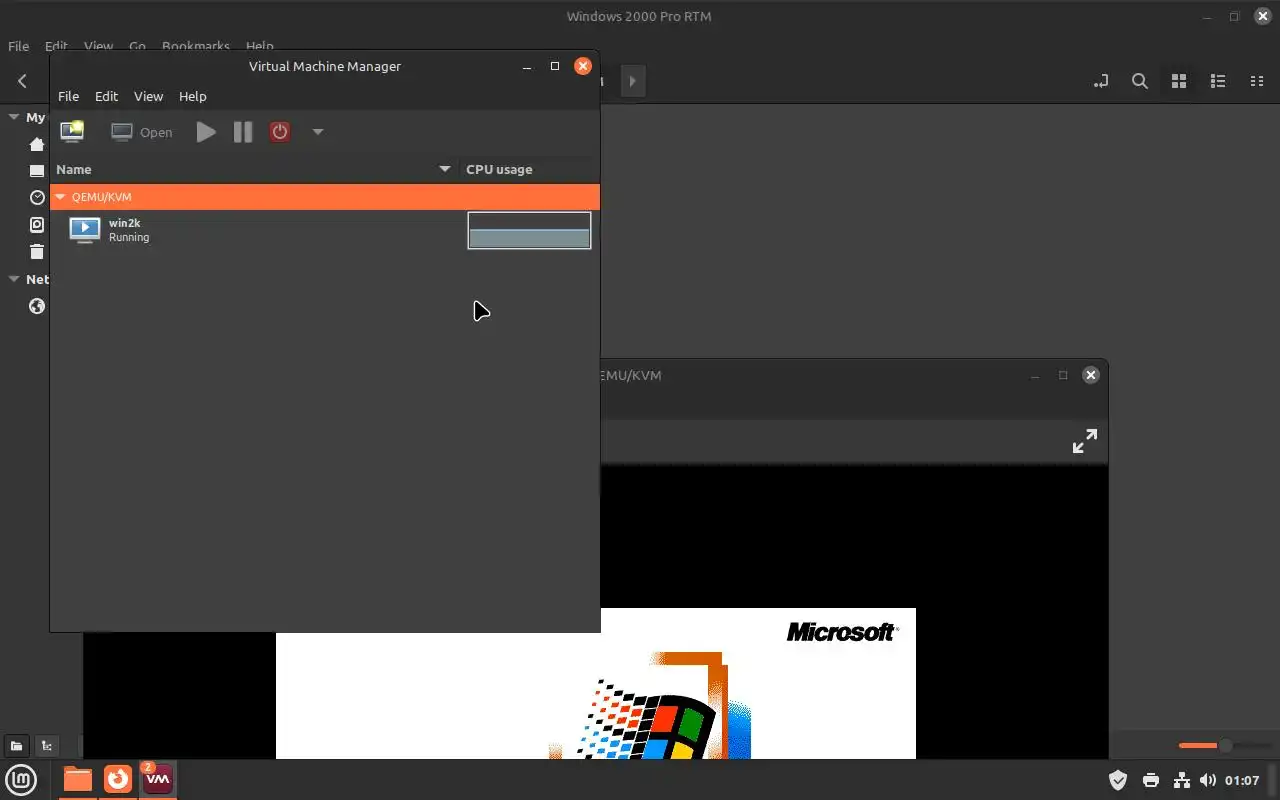Screen dimensions: 1280x800
Task: Switch file manager to compact view
Action: click(x=1257, y=81)
